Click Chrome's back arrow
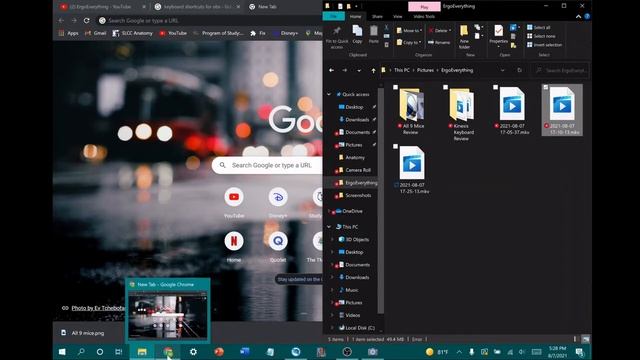The height and width of the screenshot is (360, 640). point(61,20)
